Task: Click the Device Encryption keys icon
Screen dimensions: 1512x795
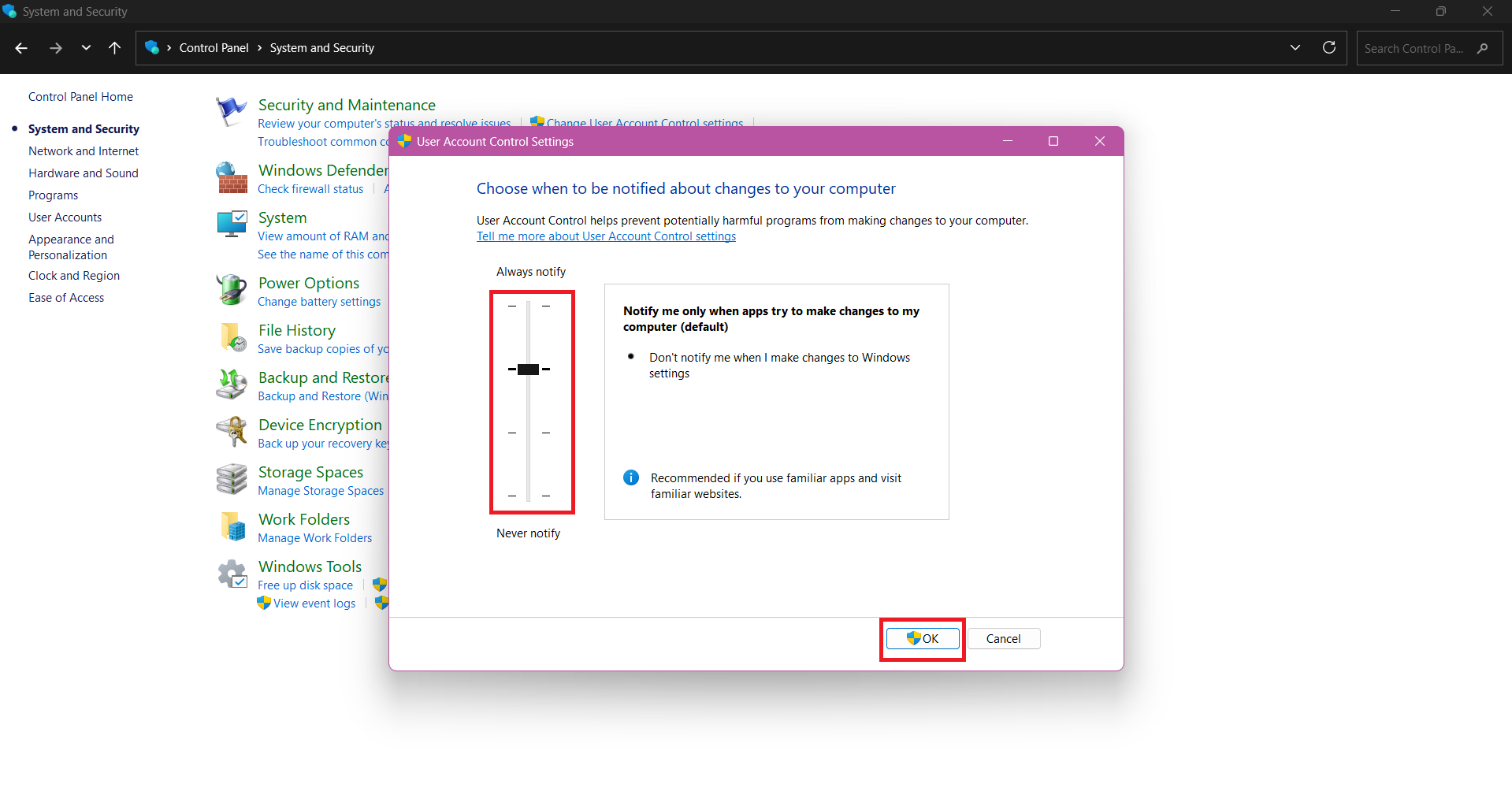Action: [232, 432]
